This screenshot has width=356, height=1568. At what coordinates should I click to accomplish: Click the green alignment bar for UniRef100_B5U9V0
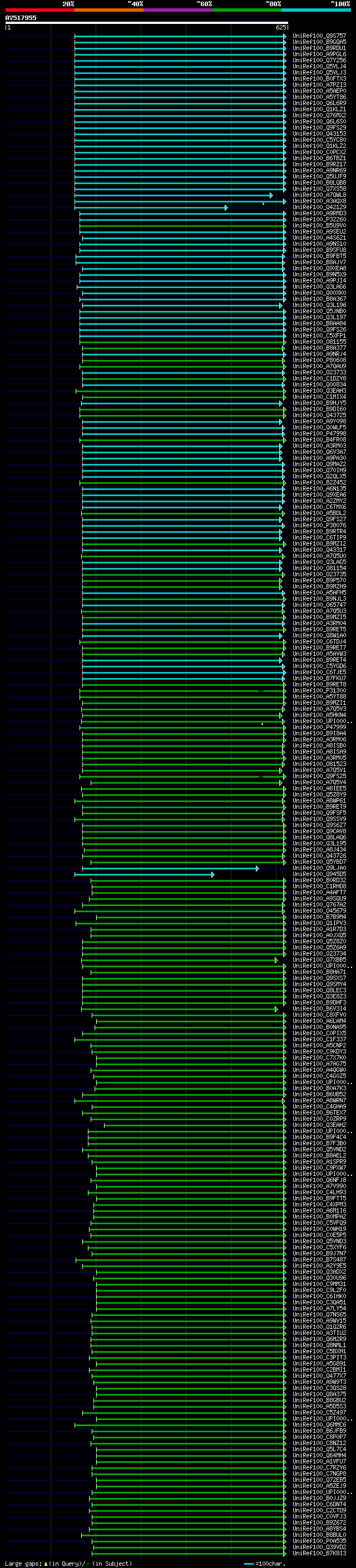[182, 225]
